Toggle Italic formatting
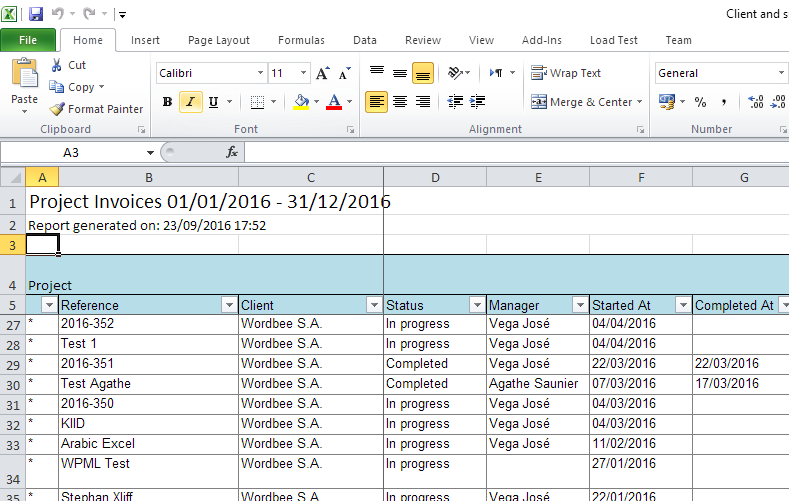 point(189,102)
